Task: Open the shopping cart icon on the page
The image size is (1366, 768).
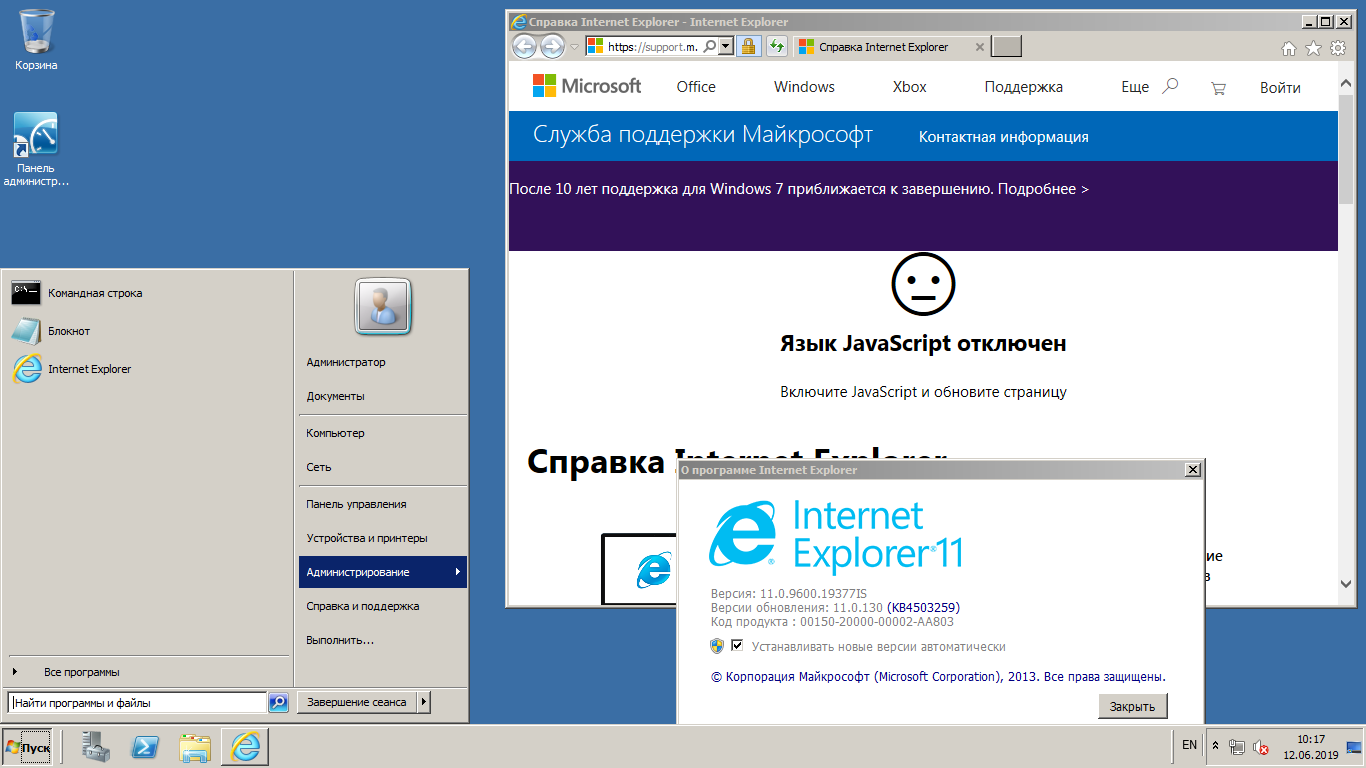Action: coord(1218,88)
